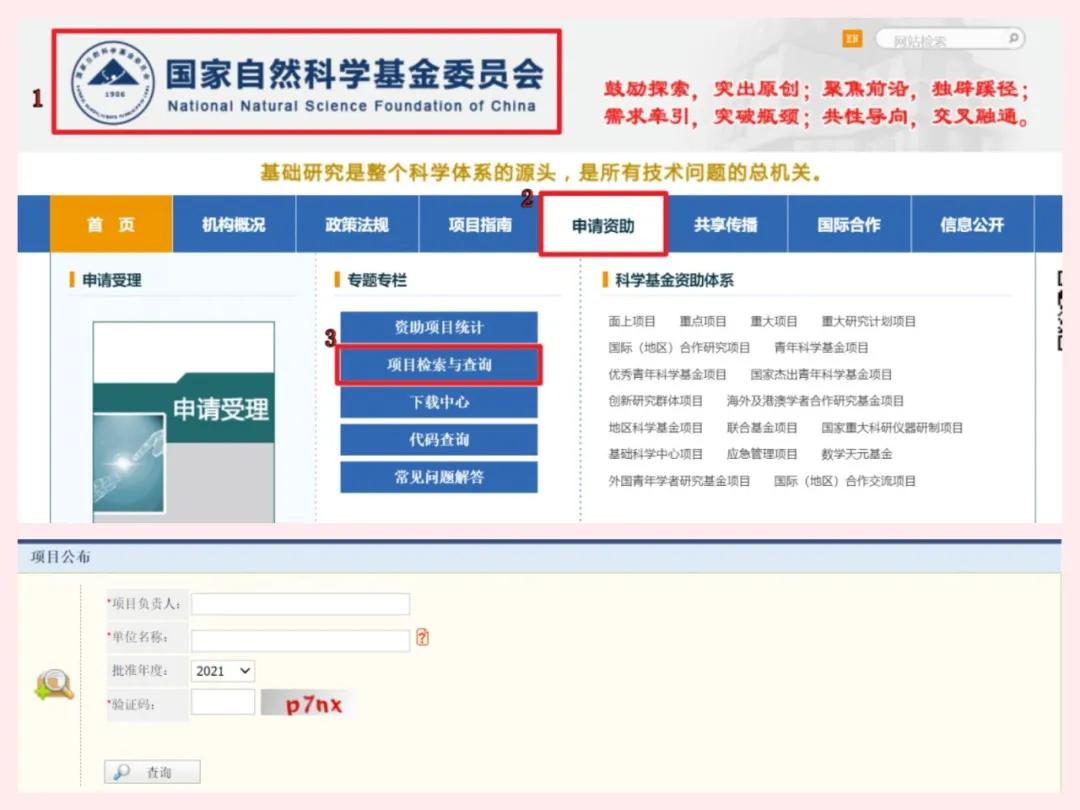1080x810 pixels.
Task: Click inside the 项目负责人 input field
Action: click(300, 603)
